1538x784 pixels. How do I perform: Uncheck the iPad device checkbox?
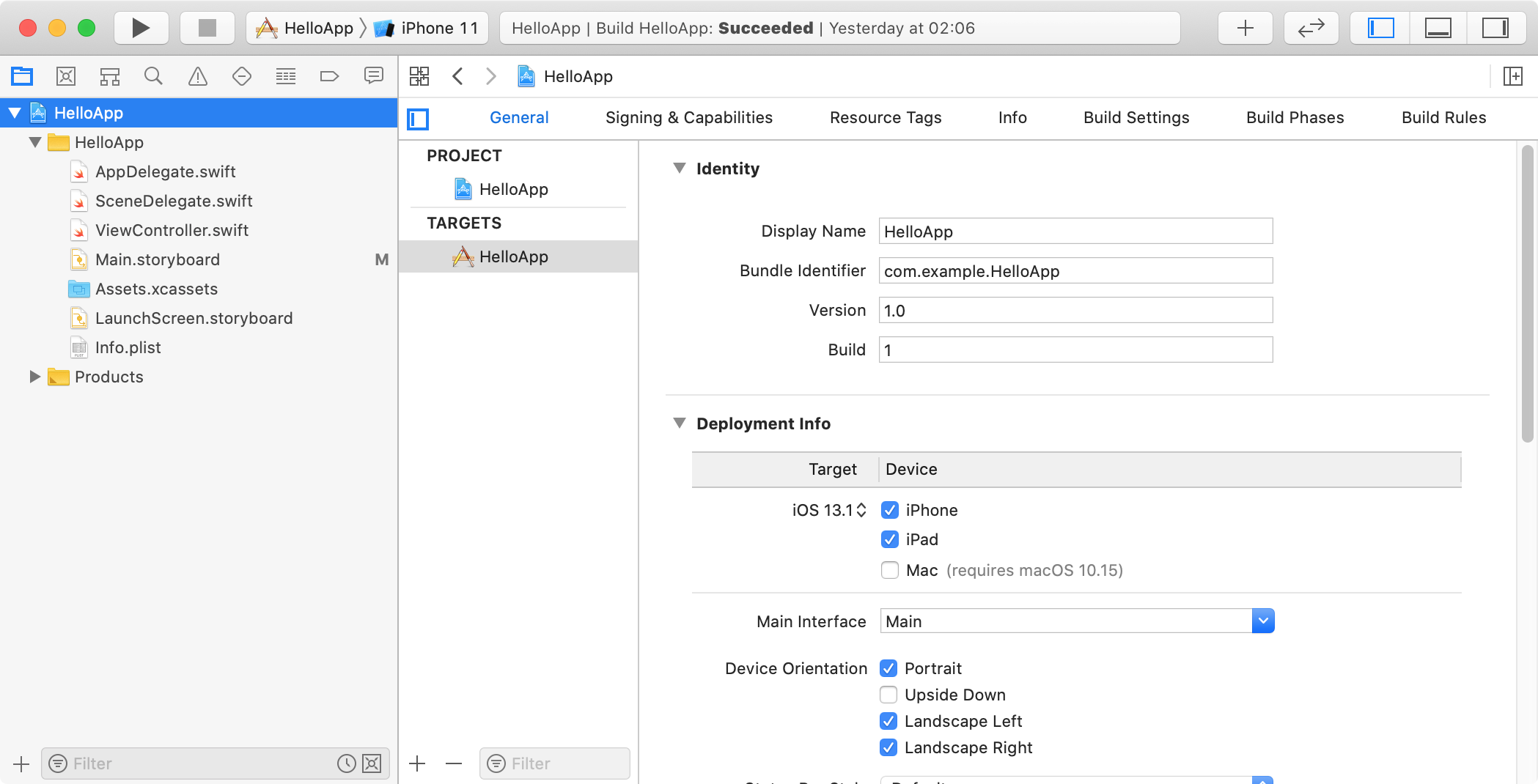(890, 539)
